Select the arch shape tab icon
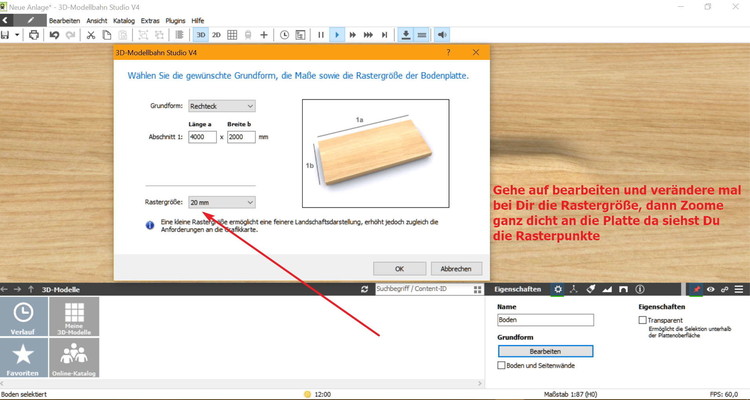This screenshot has width=750, height=400. pos(623,289)
